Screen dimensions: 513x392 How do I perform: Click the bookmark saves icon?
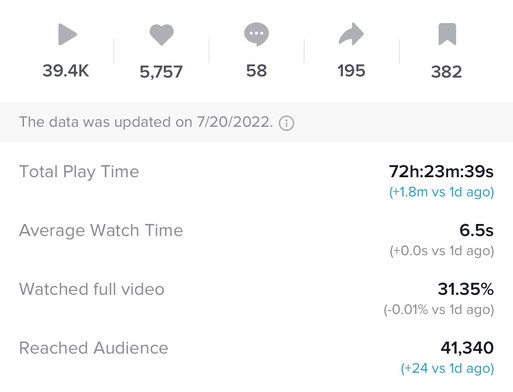coord(447,34)
